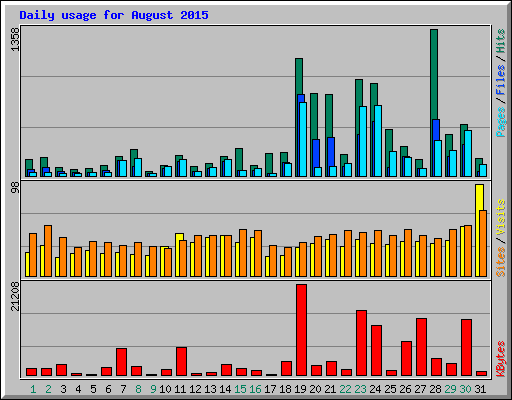Click the orange sites bar for day 2

pyautogui.click(x=48, y=251)
